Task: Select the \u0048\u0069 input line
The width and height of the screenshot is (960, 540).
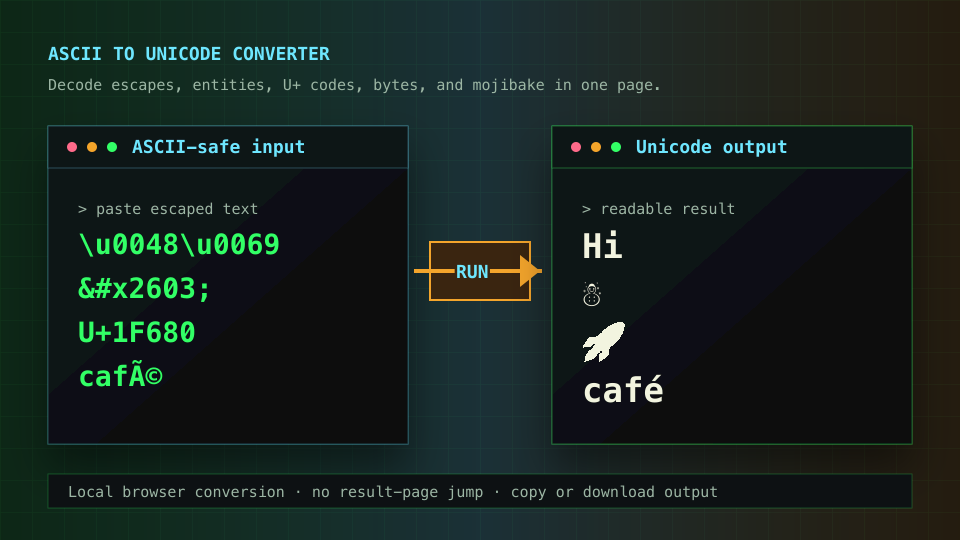Action: 179,245
